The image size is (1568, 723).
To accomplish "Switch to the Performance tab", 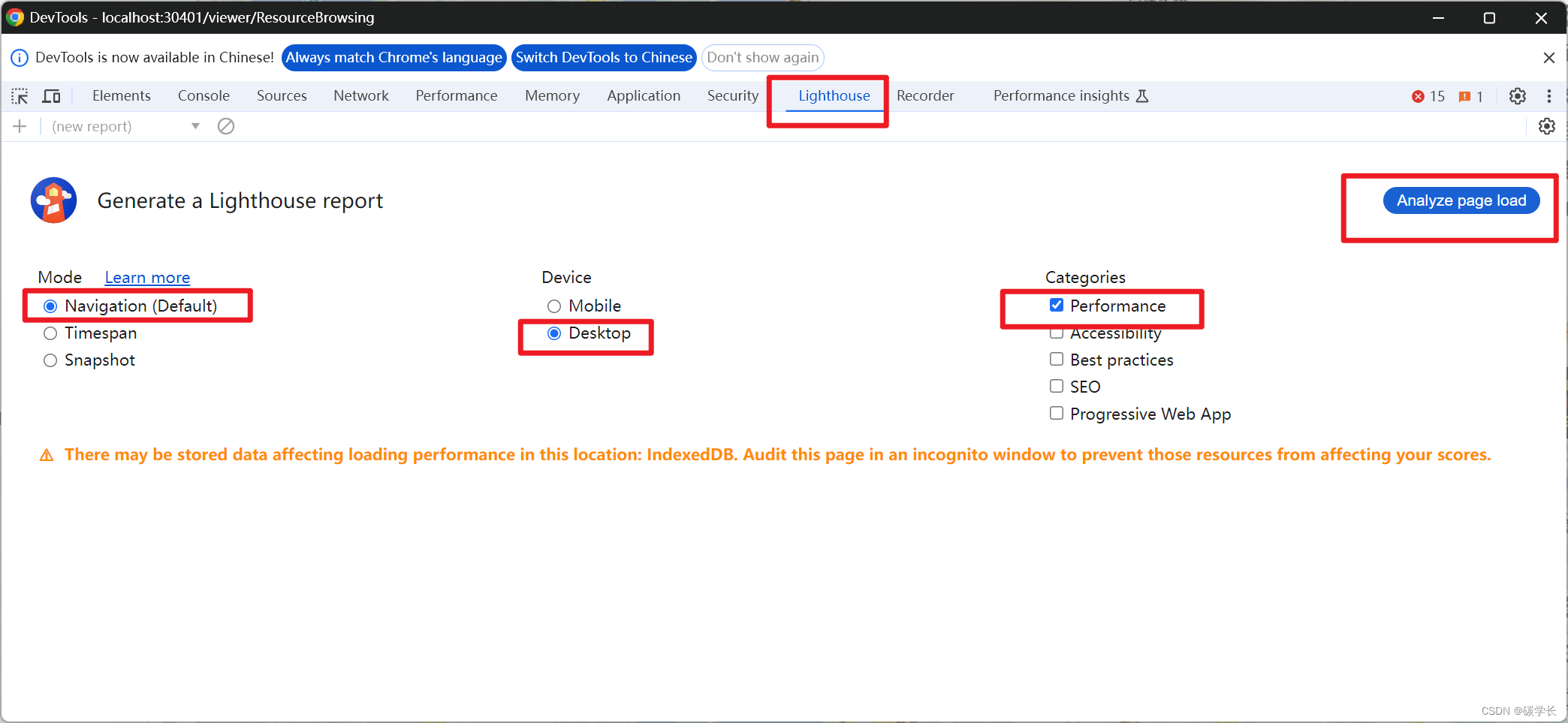I will tap(457, 96).
